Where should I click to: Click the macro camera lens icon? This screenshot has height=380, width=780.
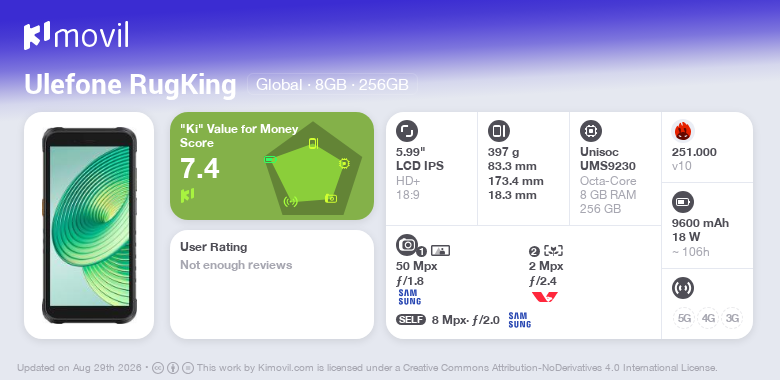(554, 251)
